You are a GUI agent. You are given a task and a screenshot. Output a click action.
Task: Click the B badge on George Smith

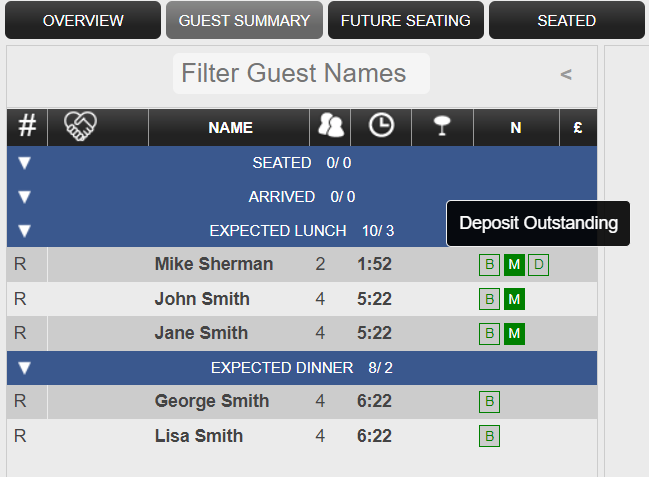[489, 402]
